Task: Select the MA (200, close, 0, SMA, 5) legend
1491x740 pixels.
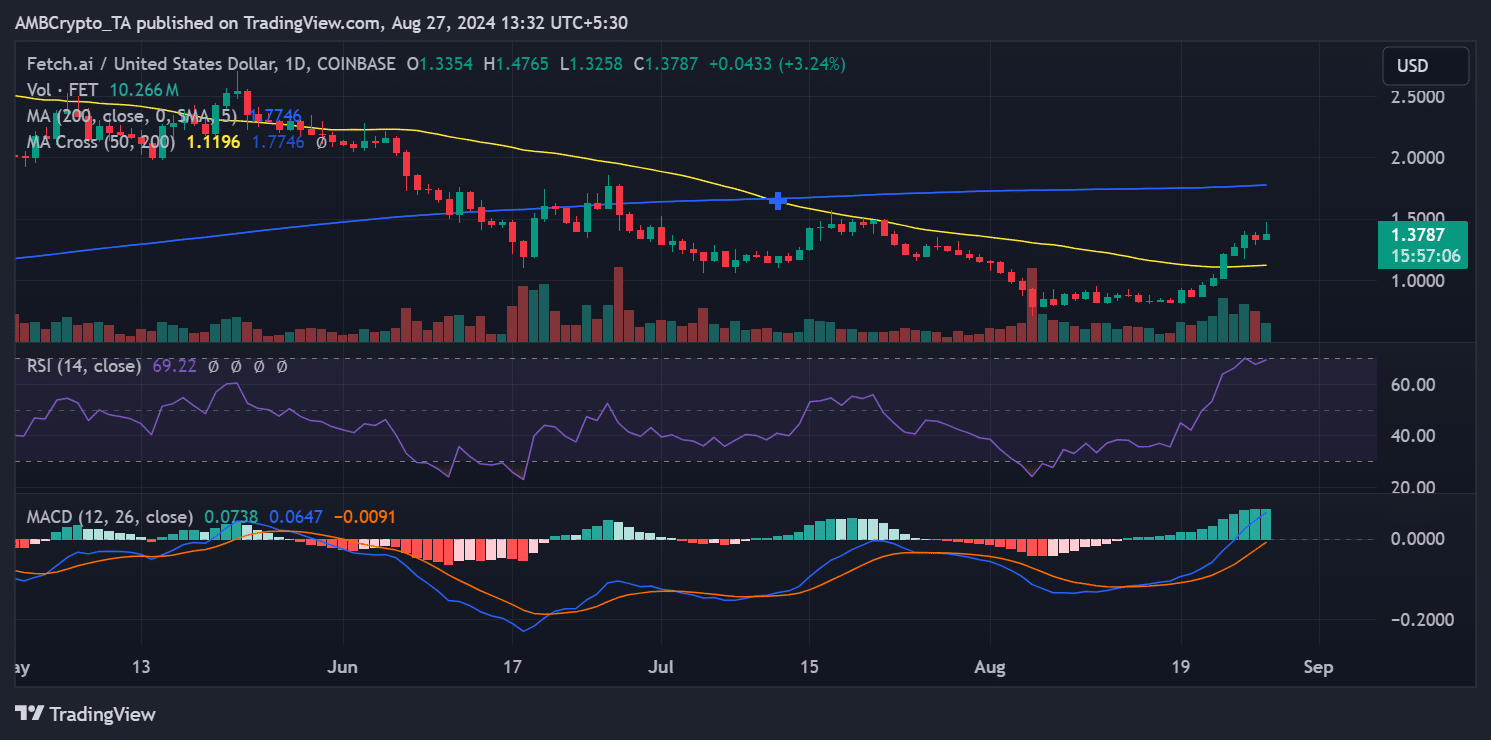Action: [134, 116]
